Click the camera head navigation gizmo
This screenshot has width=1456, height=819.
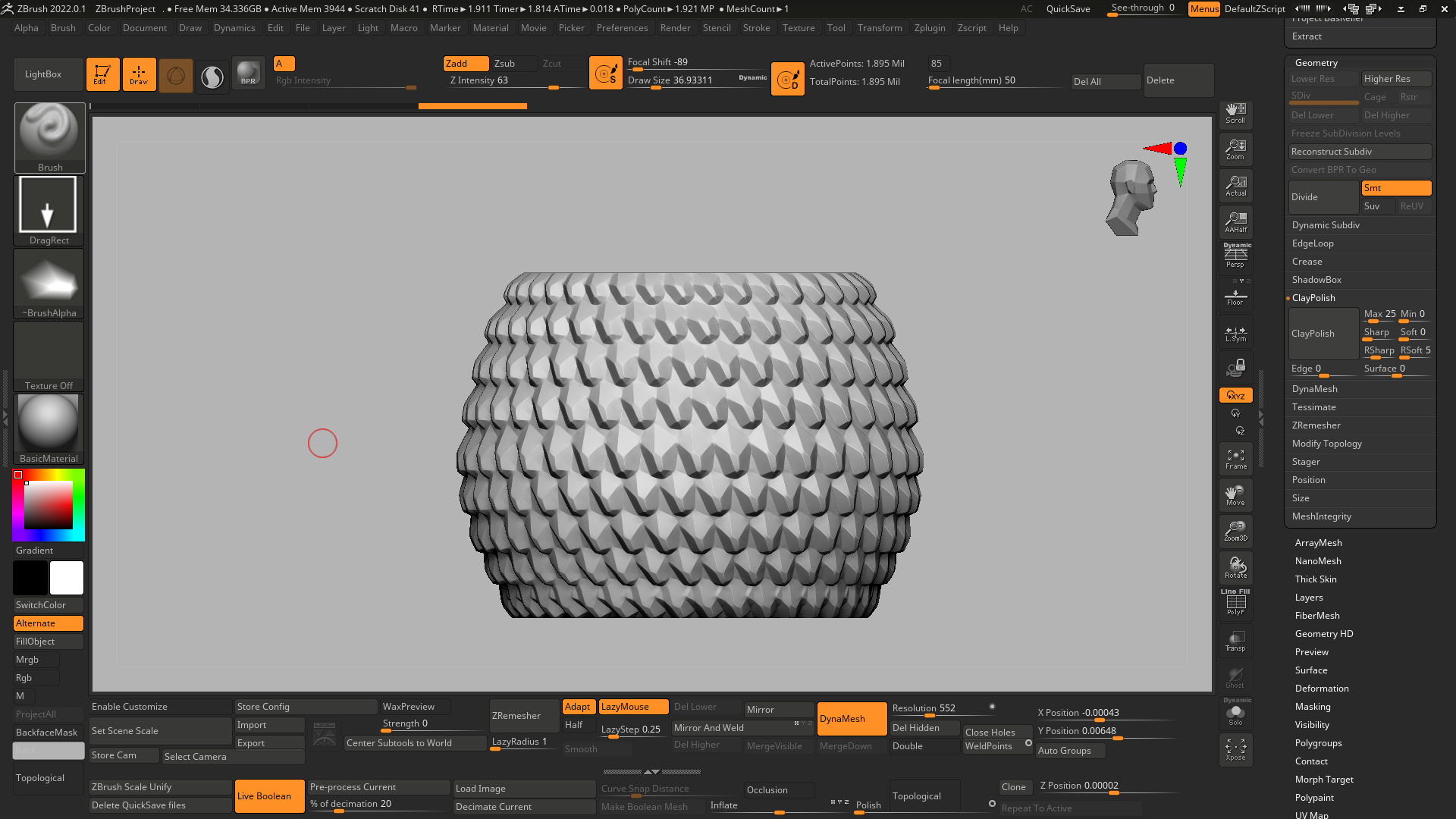[1131, 197]
